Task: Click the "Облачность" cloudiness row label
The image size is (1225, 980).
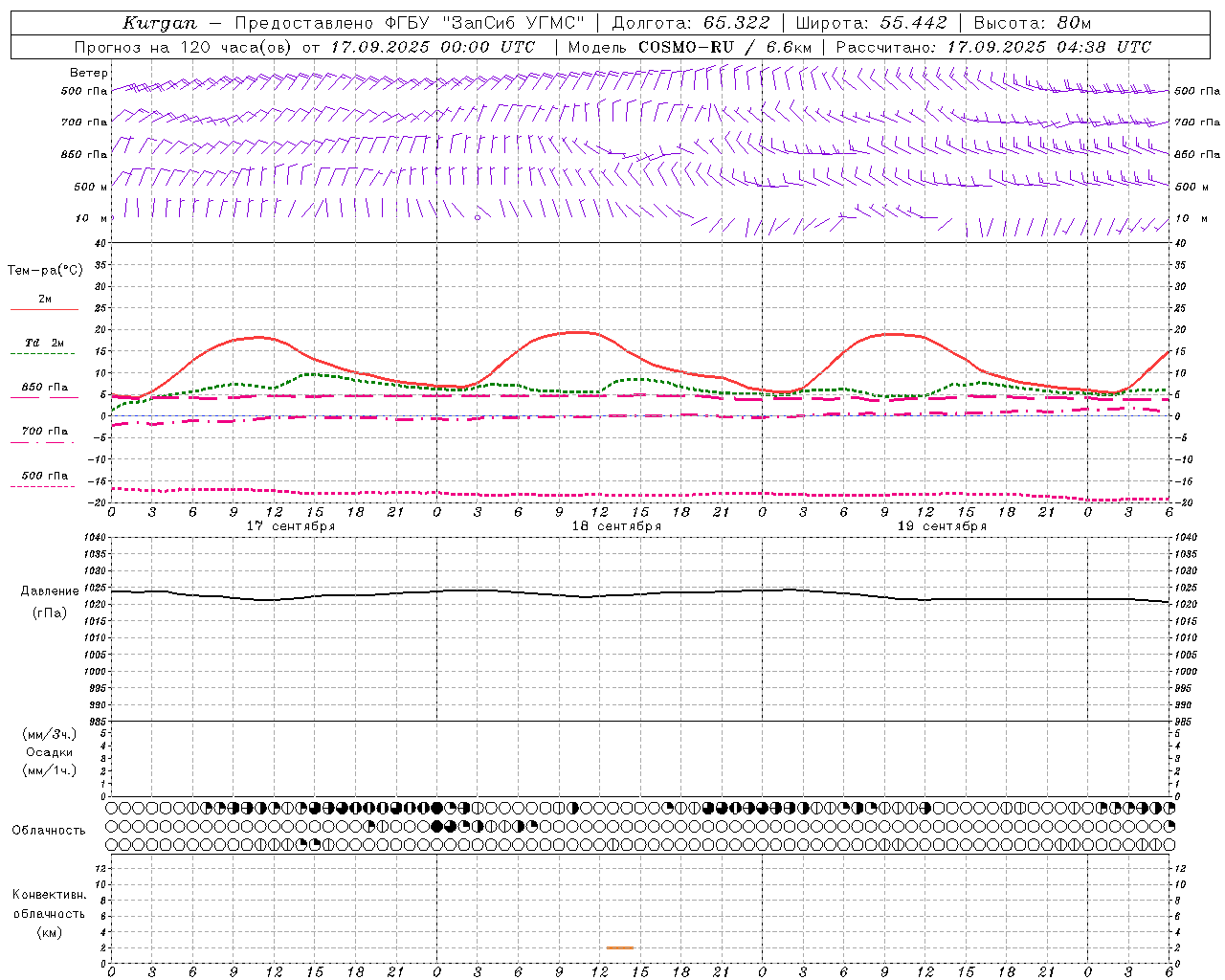Action: (x=49, y=830)
